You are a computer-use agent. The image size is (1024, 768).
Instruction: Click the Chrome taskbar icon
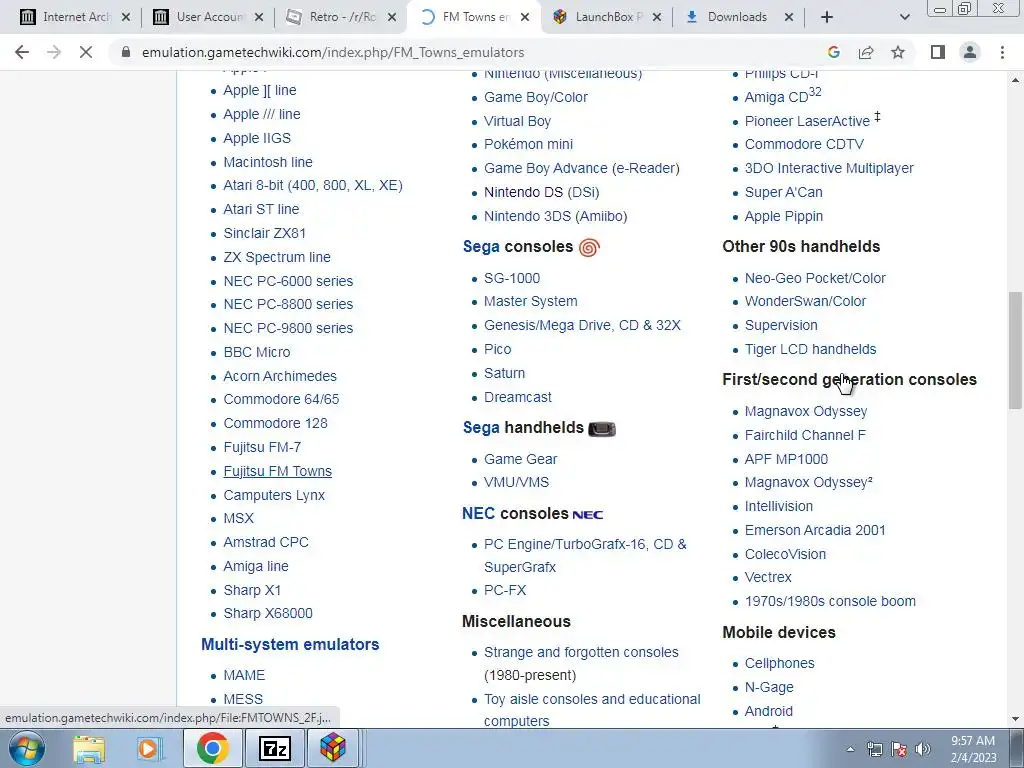pos(212,748)
